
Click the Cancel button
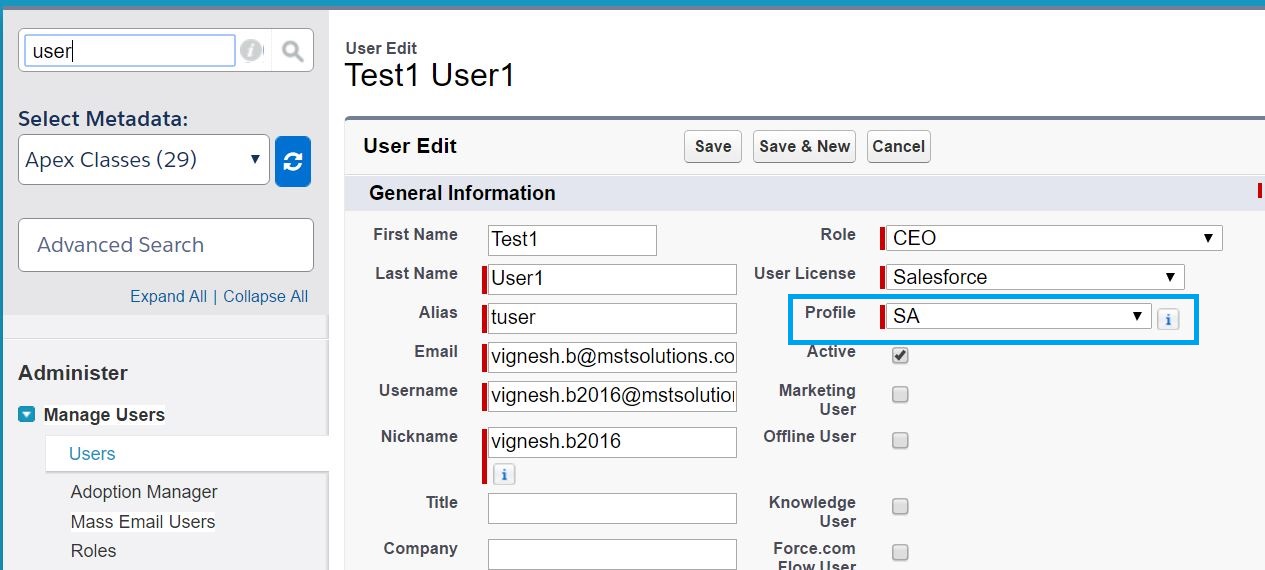(x=898, y=146)
